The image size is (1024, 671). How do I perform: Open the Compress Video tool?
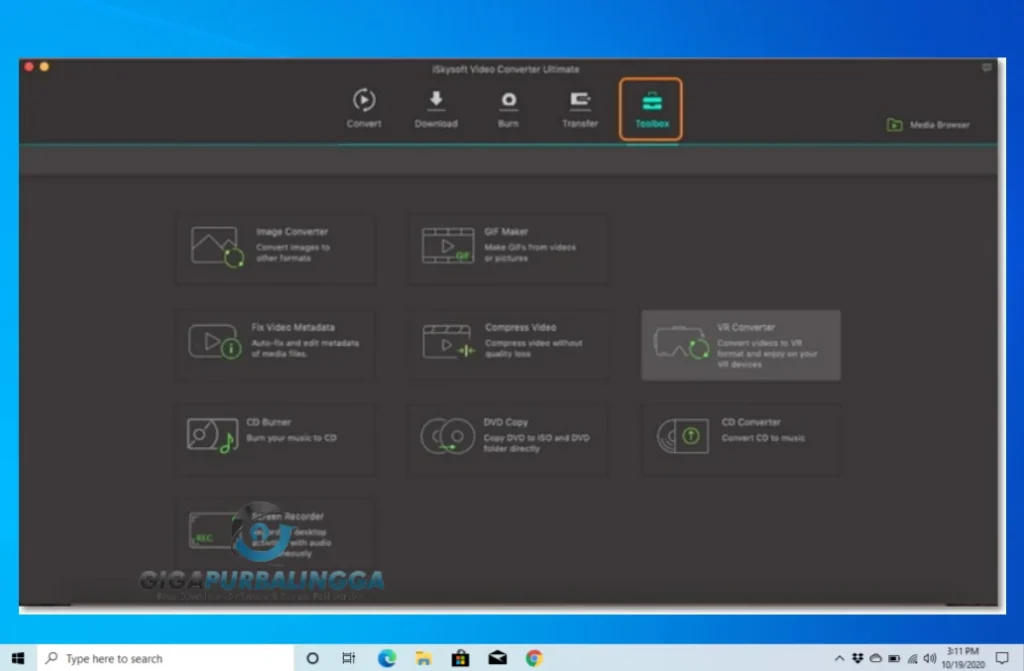tap(508, 343)
